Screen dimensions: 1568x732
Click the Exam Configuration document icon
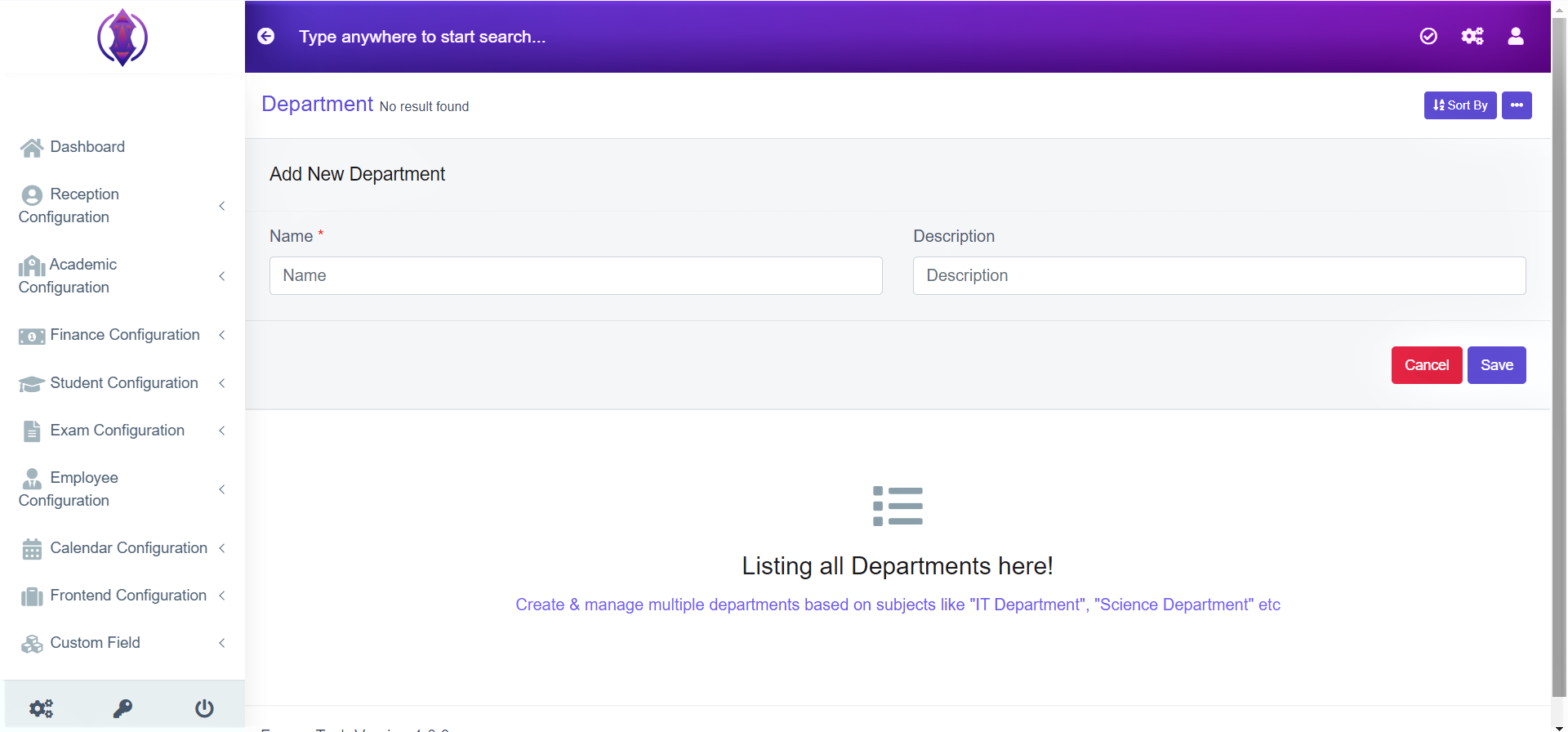pos(32,431)
